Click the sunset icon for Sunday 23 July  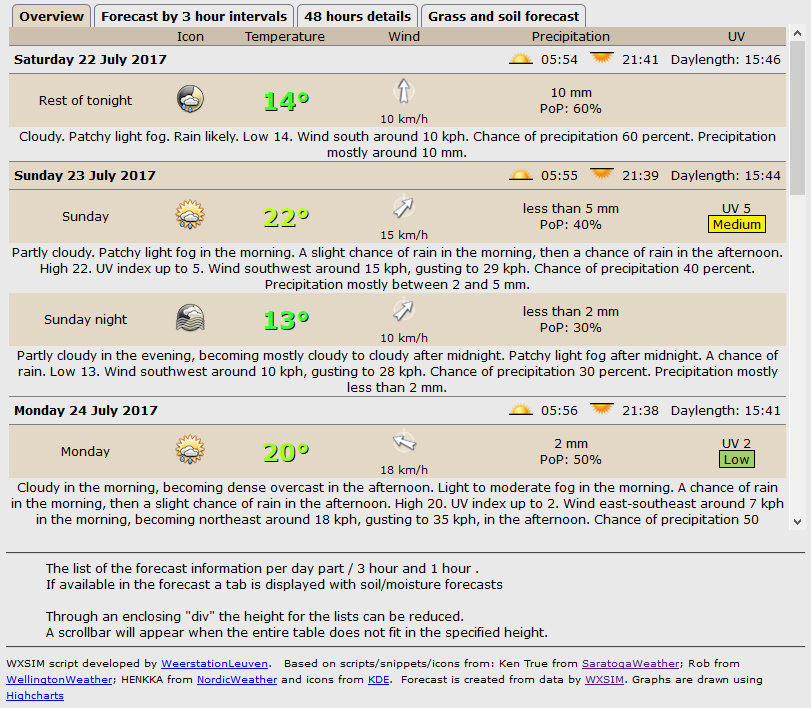point(602,173)
